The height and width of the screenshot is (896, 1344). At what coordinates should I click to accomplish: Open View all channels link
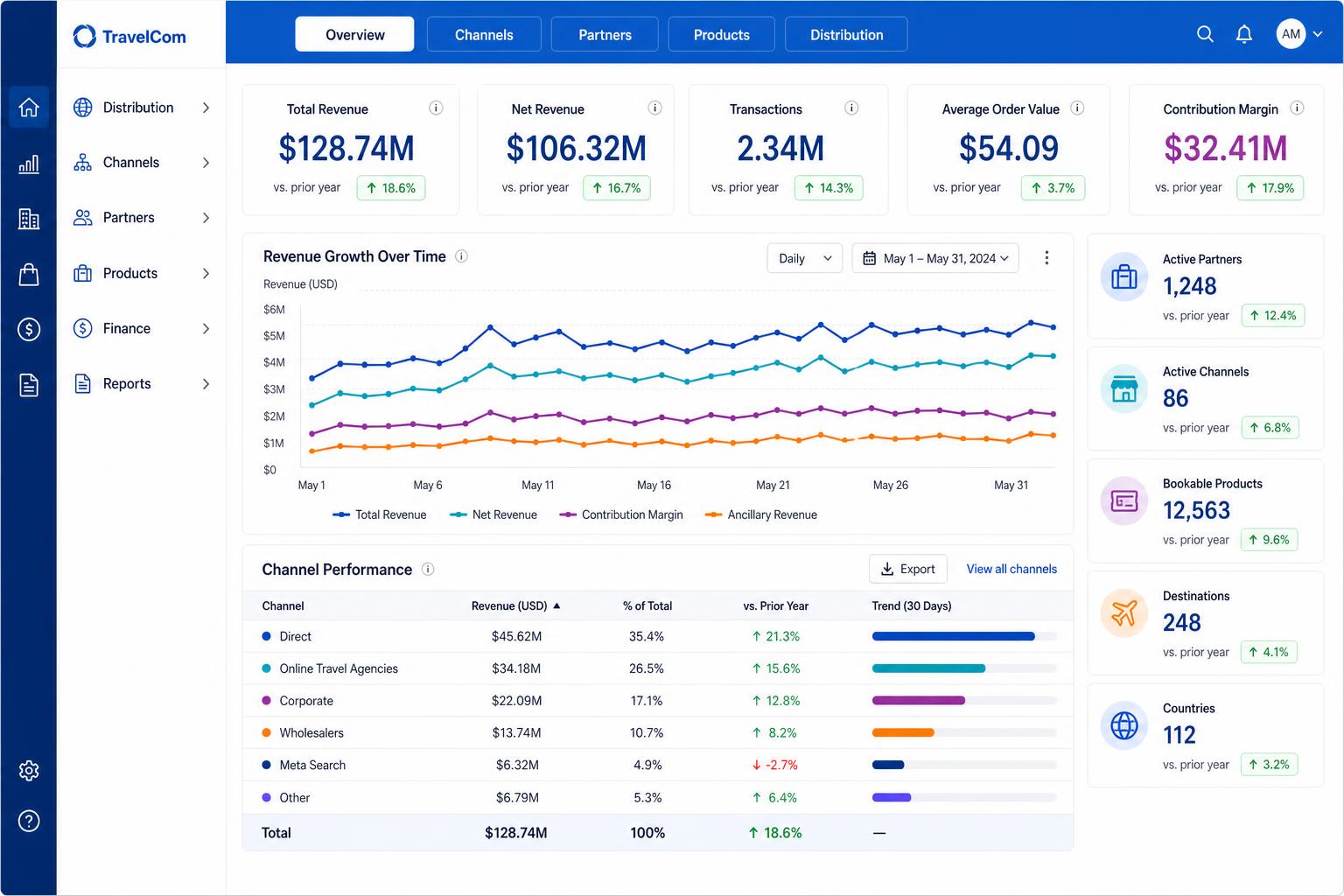pos(1011,569)
